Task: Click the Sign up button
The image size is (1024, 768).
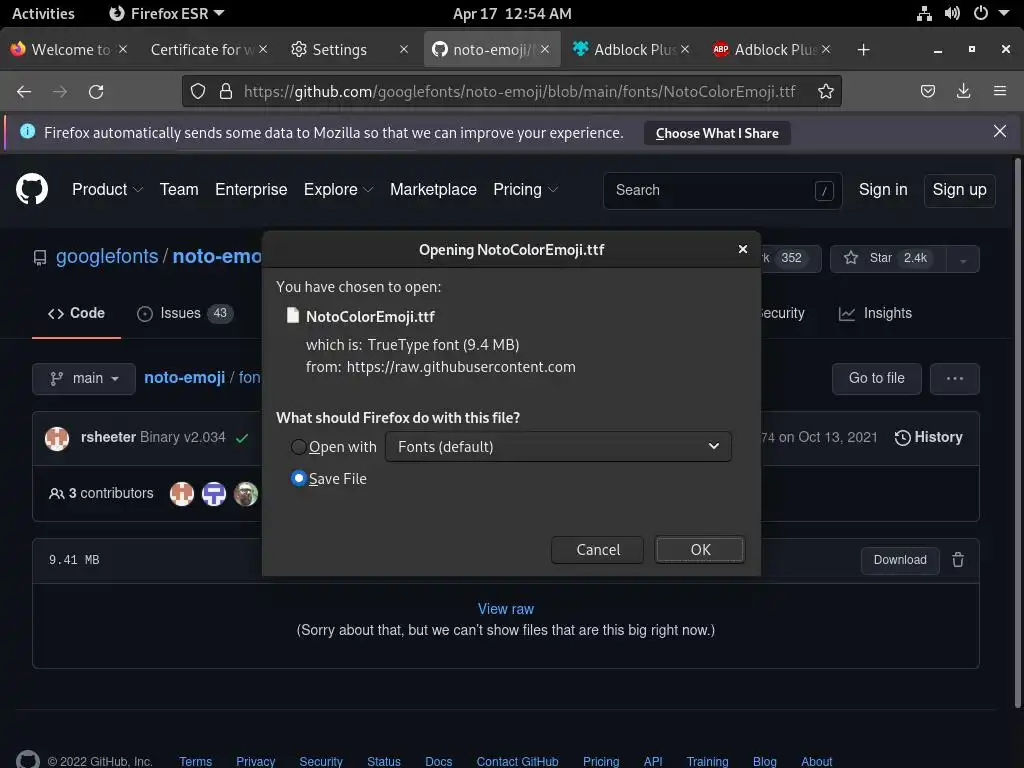Action: click(959, 190)
